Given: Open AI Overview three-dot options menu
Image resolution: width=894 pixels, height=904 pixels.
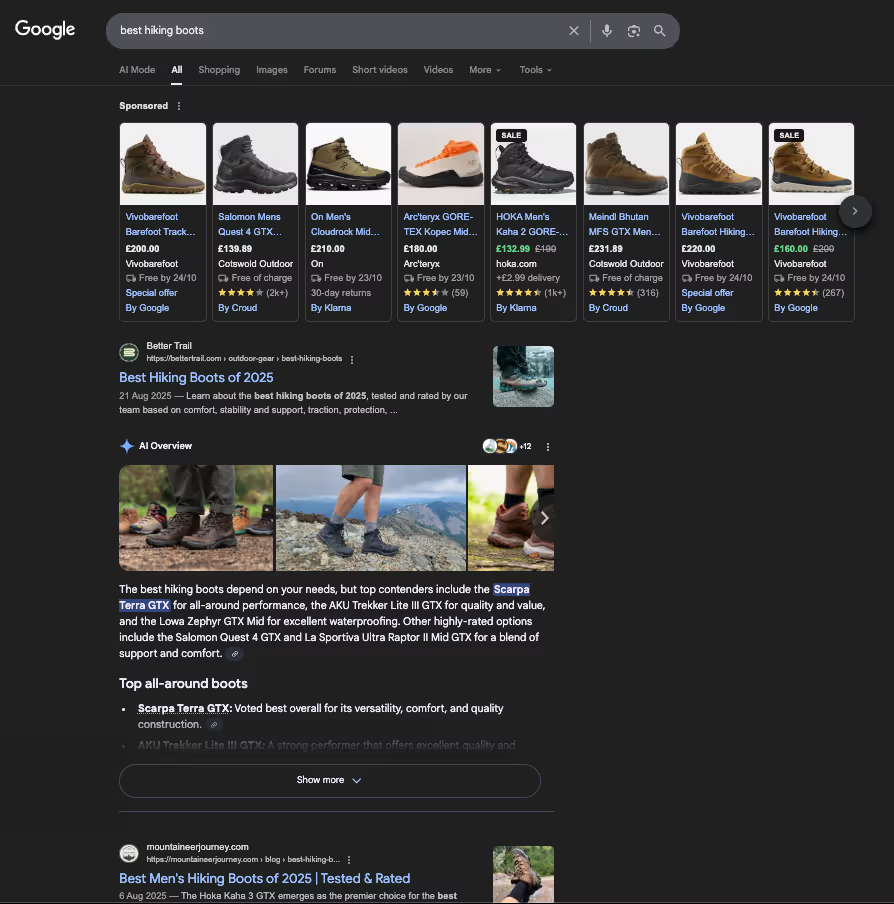Looking at the screenshot, I should [548, 447].
